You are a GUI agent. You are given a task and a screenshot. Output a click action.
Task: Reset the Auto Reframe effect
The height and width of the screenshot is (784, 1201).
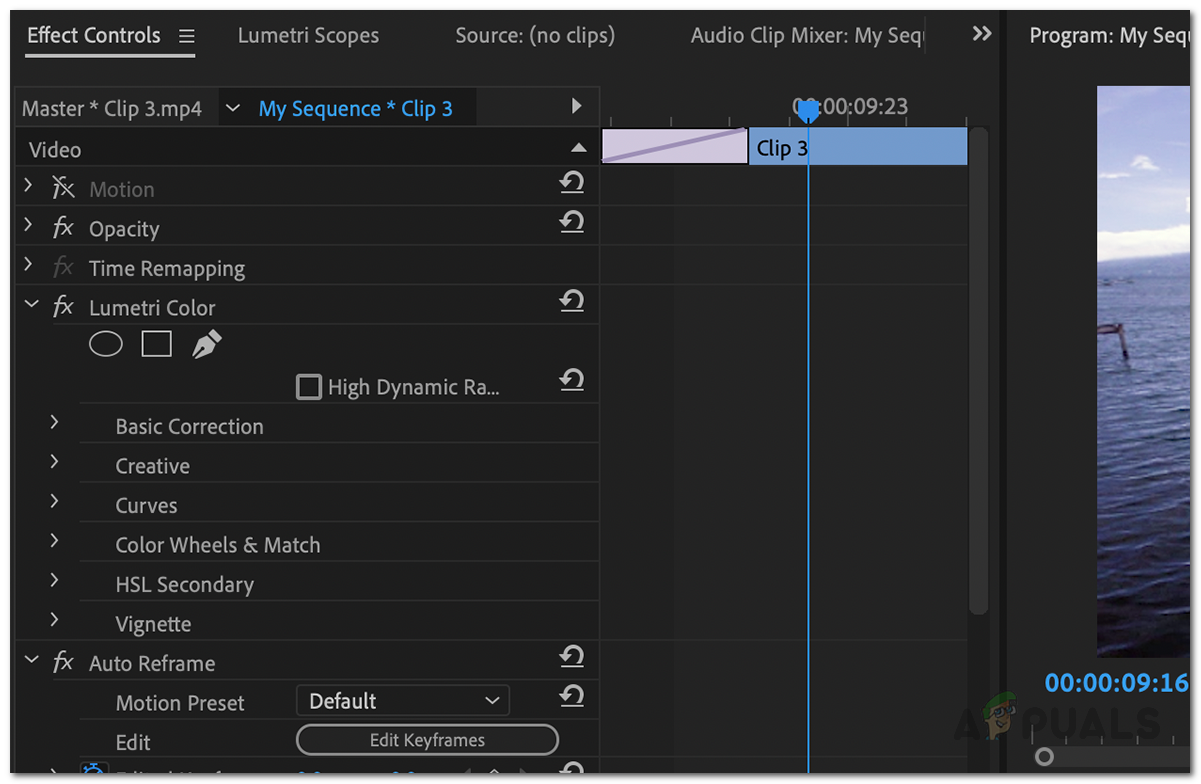572,657
